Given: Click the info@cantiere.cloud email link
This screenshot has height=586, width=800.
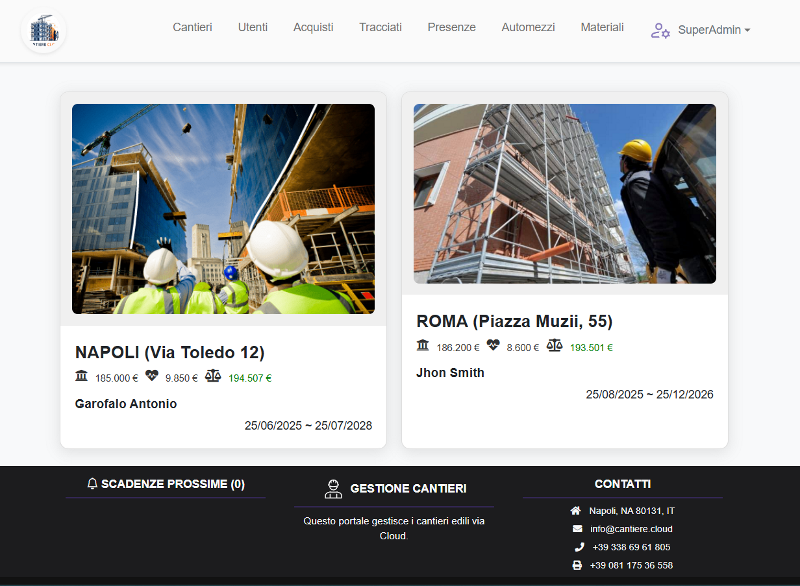Looking at the screenshot, I should pos(630,528).
